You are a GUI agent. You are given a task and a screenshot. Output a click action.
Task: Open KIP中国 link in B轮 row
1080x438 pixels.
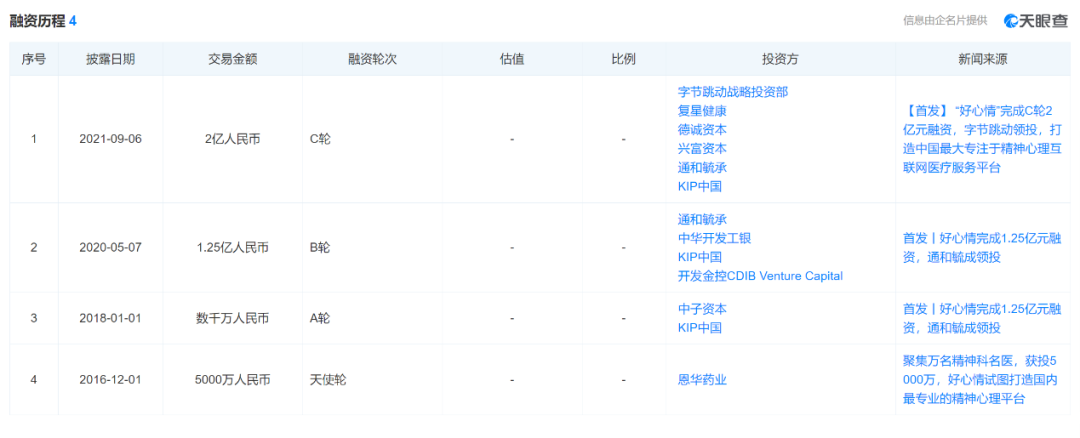click(x=700, y=258)
